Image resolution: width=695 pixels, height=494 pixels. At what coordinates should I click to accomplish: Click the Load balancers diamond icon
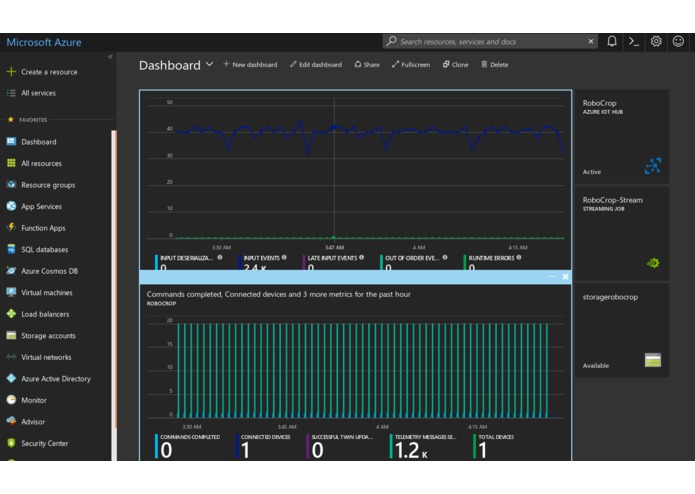pos(11,314)
